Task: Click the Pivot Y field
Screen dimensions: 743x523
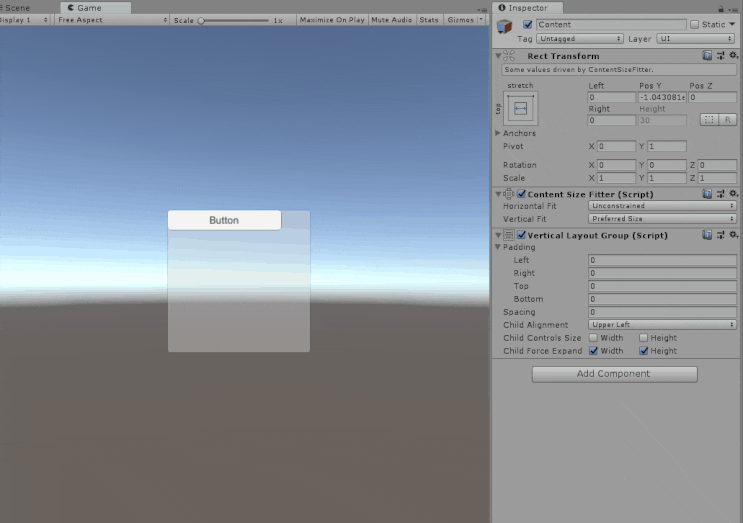Action: pyautogui.click(x=667, y=146)
